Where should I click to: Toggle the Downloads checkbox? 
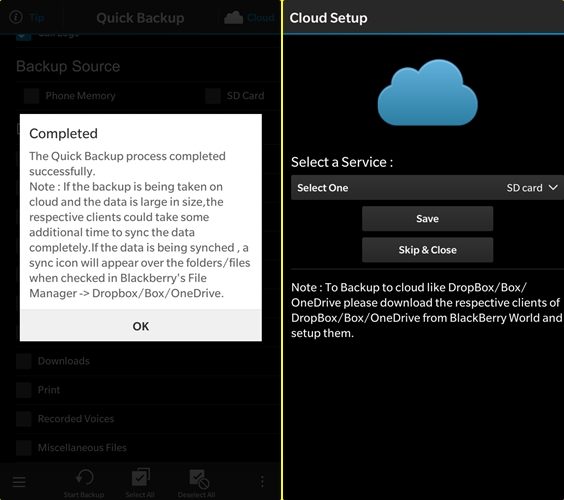click(24, 361)
